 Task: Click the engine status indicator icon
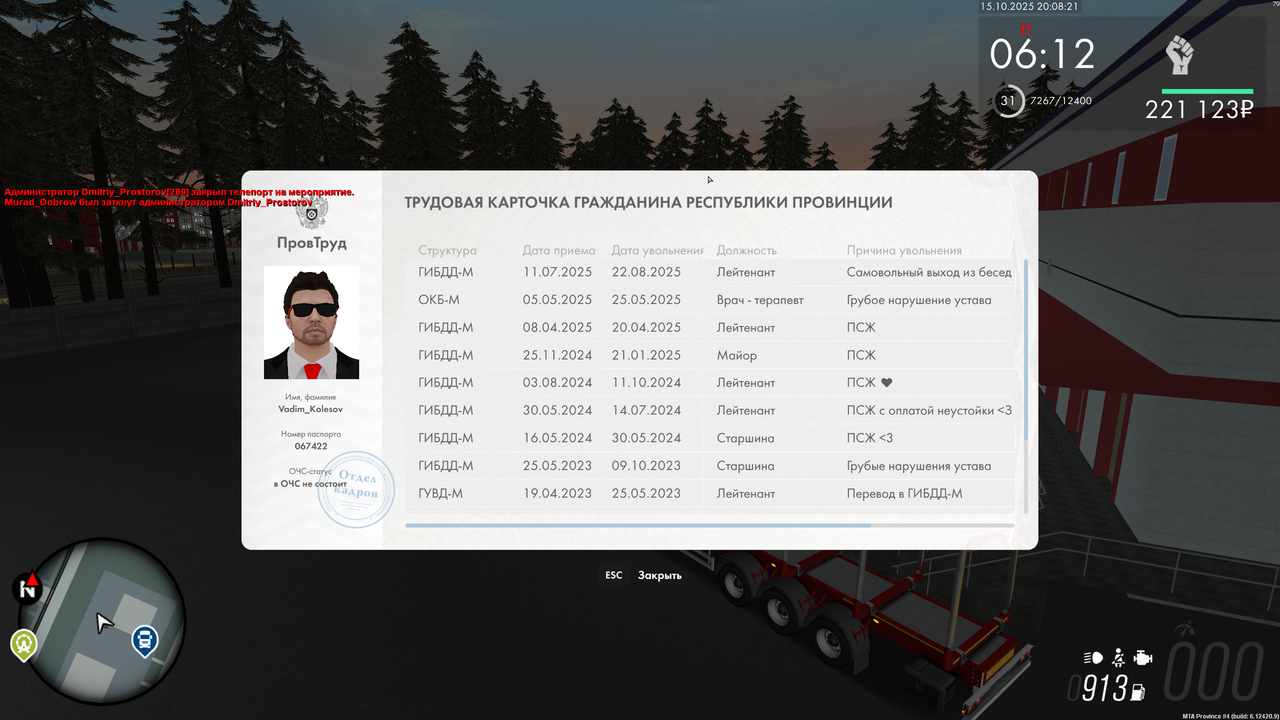point(1144,658)
